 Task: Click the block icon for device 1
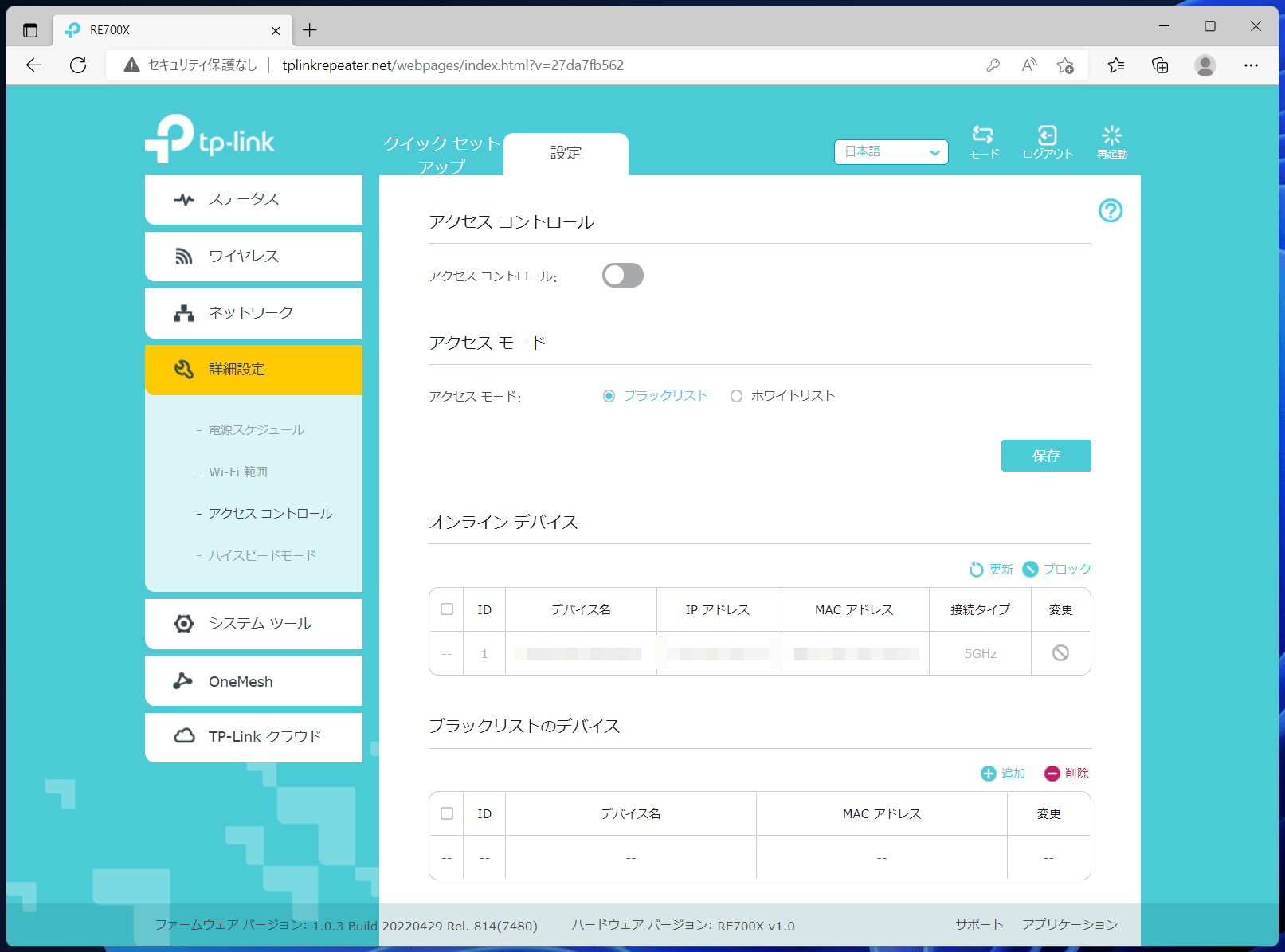(x=1060, y=653)
